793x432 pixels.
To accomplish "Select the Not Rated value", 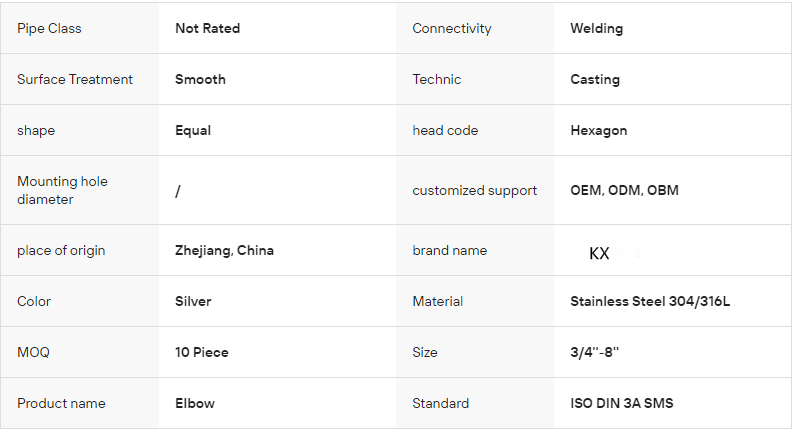I will coord(207,28).
